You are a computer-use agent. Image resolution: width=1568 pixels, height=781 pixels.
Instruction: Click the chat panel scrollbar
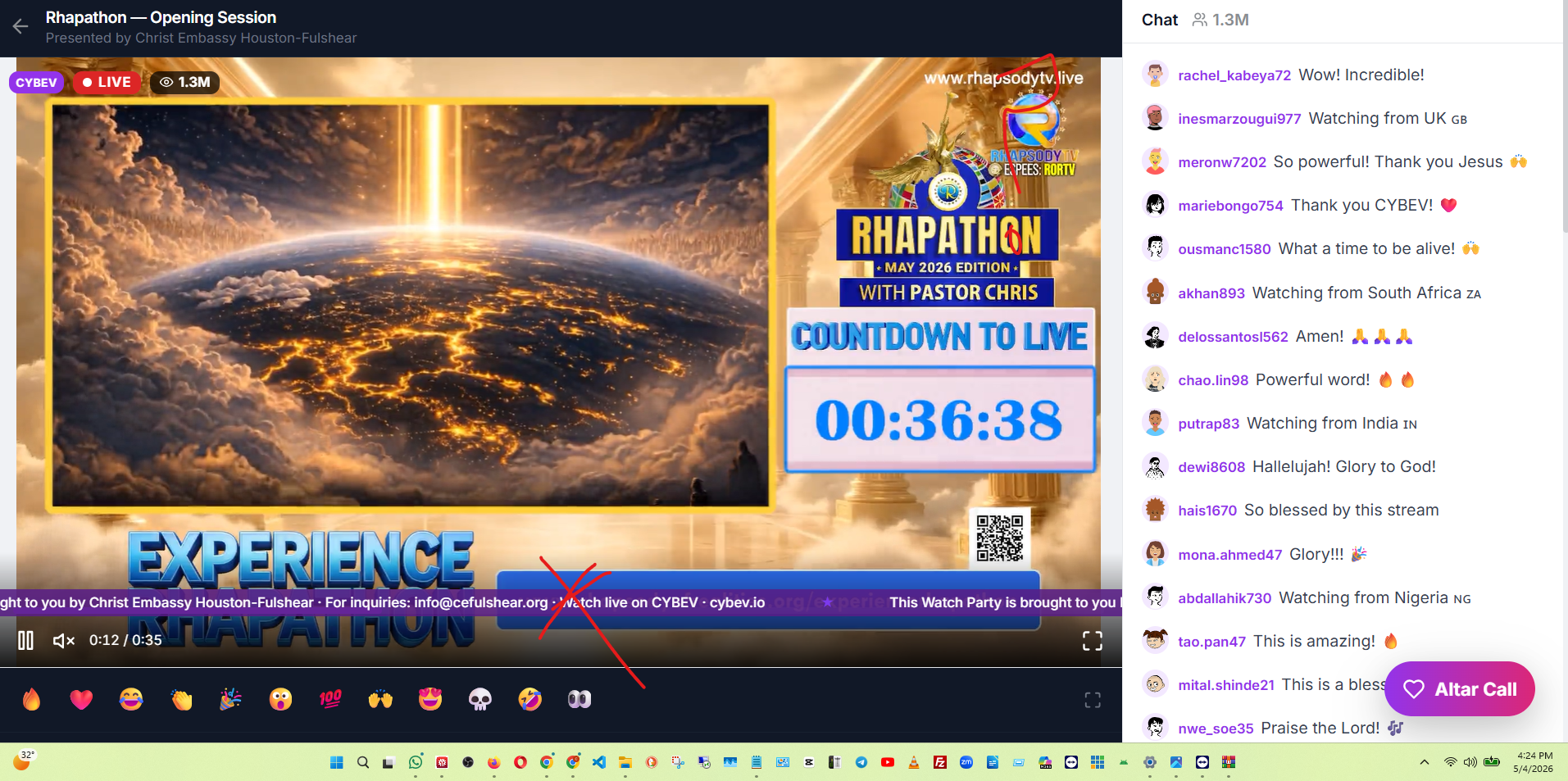[1565, 115]
